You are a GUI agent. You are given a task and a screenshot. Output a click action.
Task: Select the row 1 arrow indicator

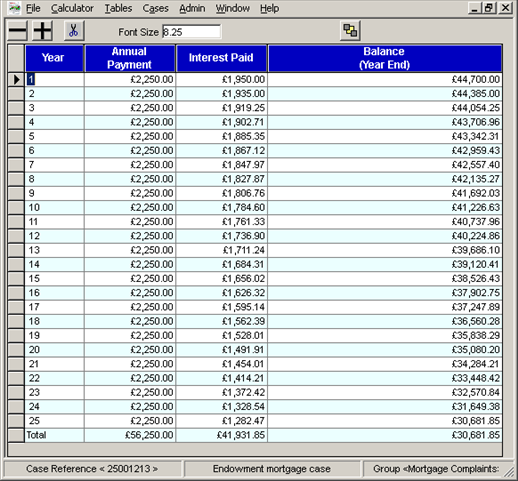pyautogui.click(x=16, y=80)
